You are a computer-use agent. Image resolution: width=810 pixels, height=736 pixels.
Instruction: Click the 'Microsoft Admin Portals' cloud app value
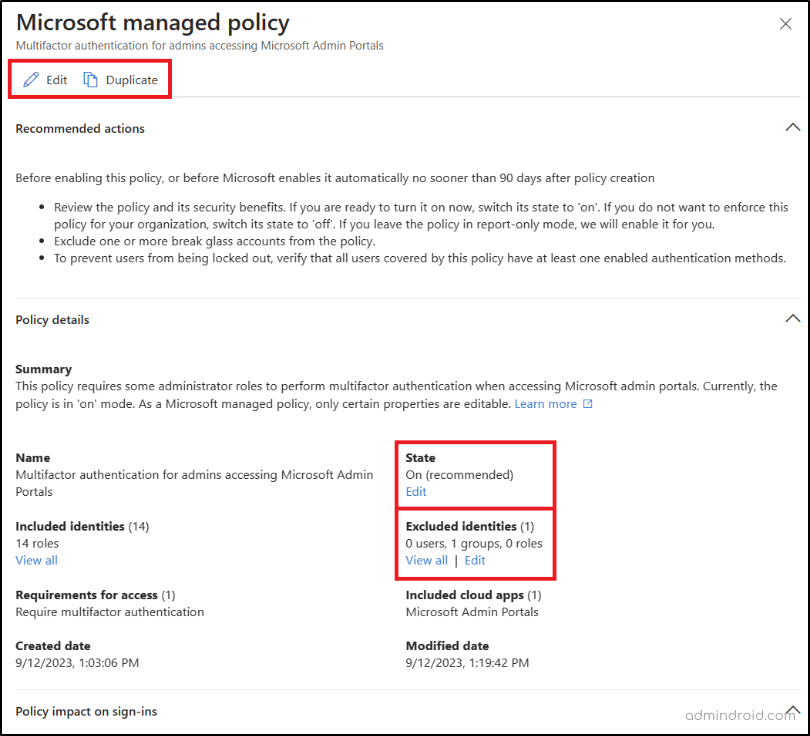coord(472,612)
